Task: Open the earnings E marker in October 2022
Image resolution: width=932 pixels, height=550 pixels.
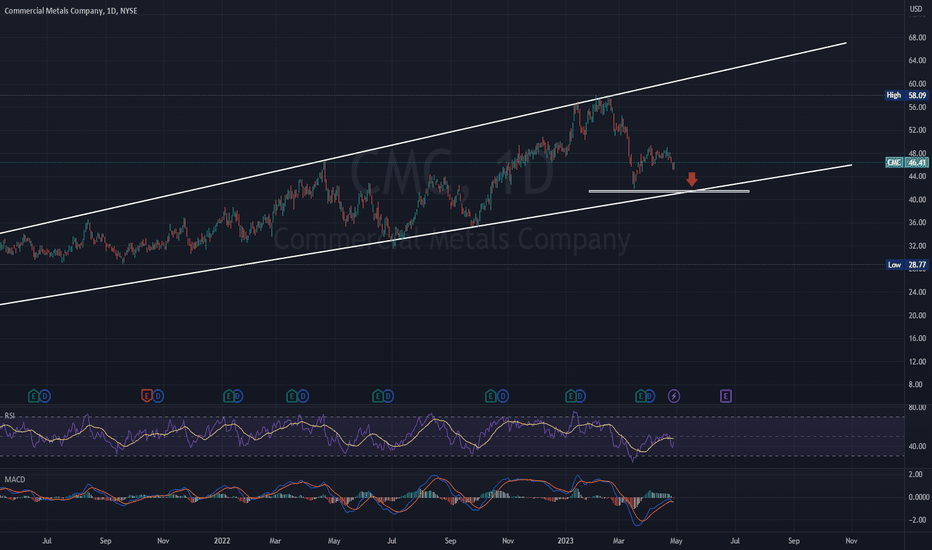Action: (x=490, y=396)
